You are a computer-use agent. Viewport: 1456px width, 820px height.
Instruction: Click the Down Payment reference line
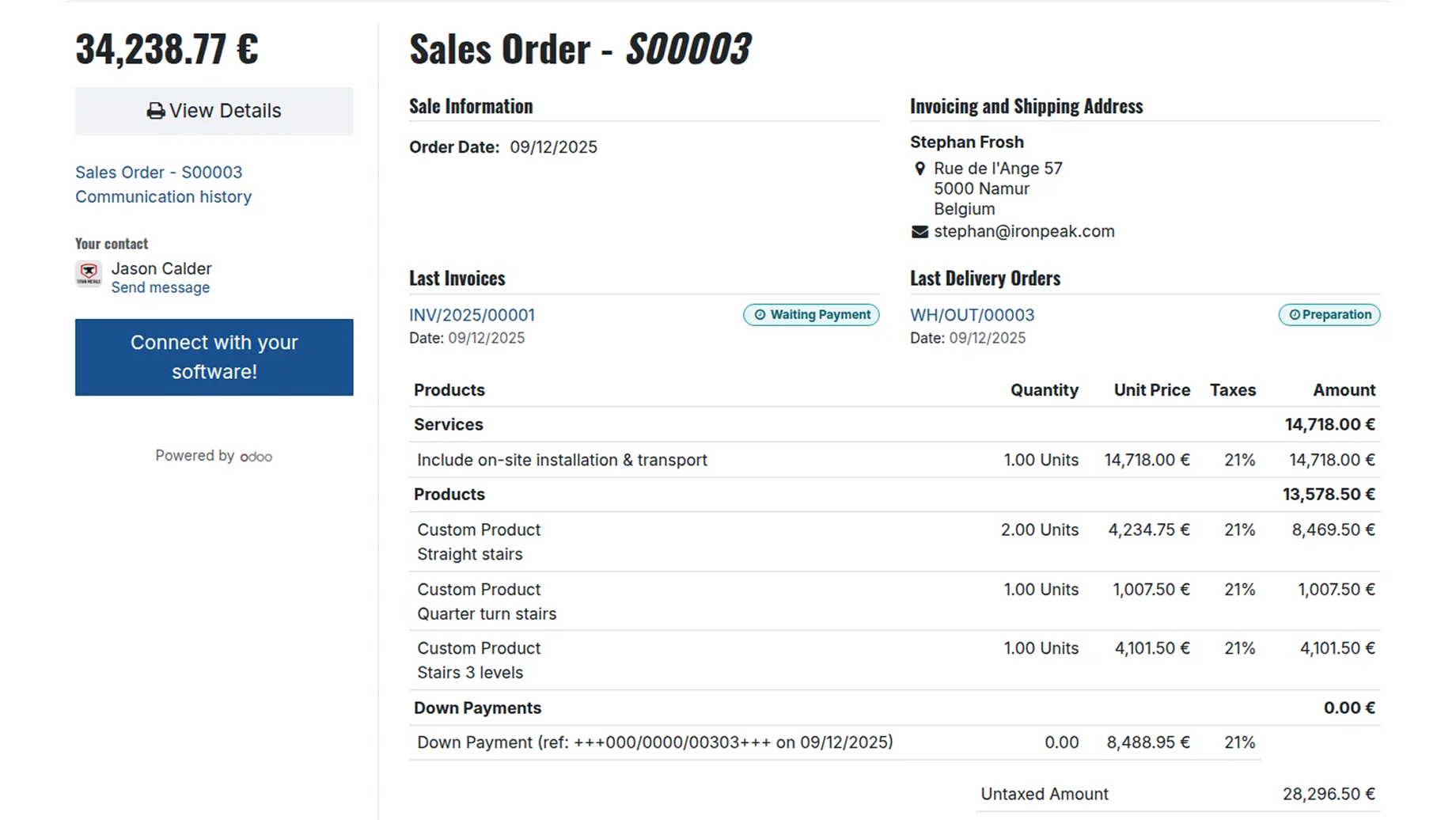[654, 742]
